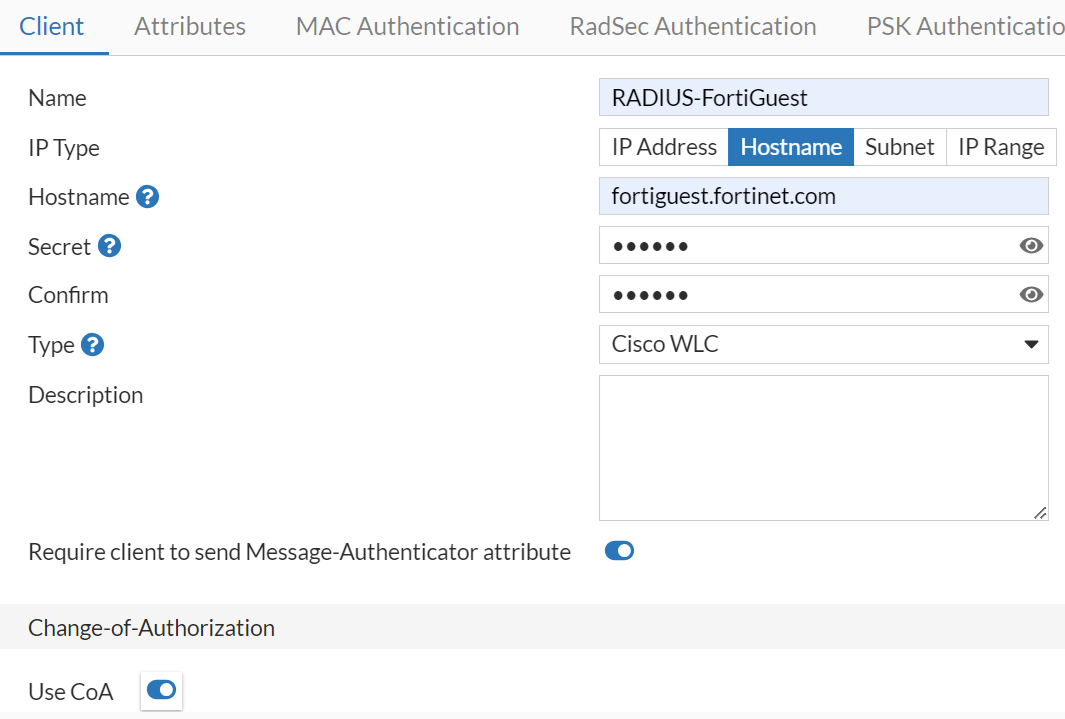Image resolution: width=1065 pixels, height=719 pixels.
Task: Select the Subnet option for IP Type
Action: 899,146
